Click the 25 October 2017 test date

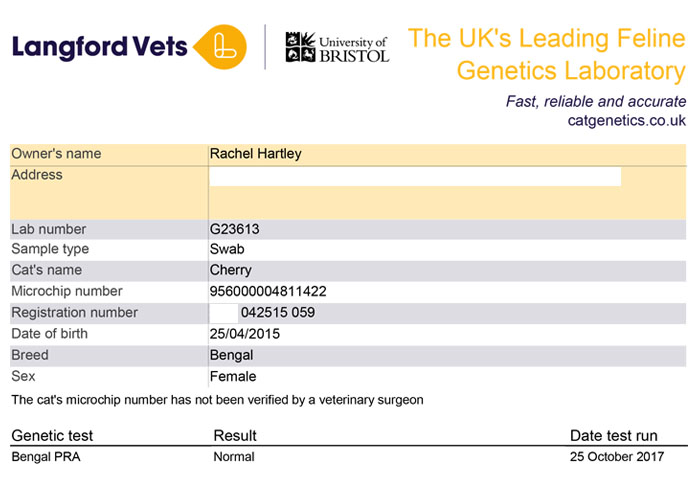pyautogui.click(x=617, y=457)
